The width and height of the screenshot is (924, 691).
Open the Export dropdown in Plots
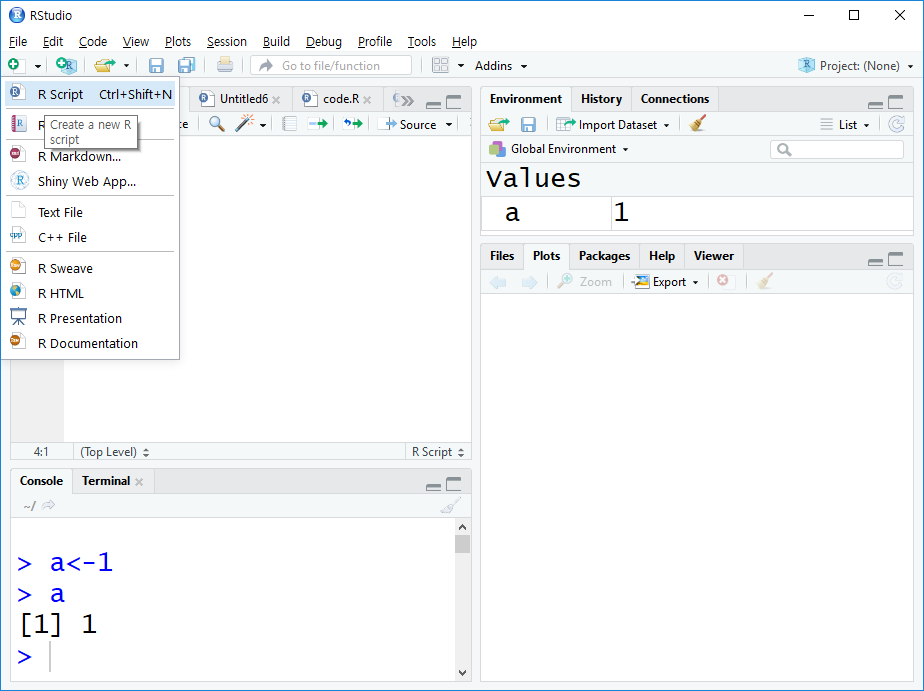pyautogui.click(x=665, y=282)
